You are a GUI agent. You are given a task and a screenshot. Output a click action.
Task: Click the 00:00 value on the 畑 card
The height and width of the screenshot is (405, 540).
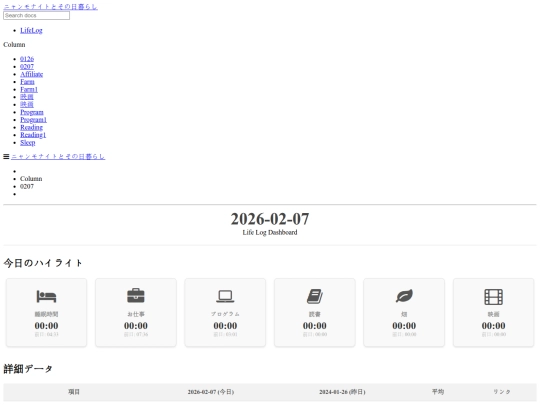coord(404,326)
